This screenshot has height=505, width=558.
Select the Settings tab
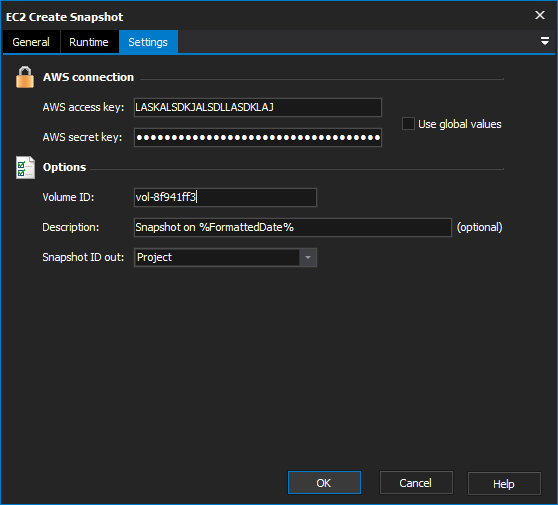tap(148, 42)
